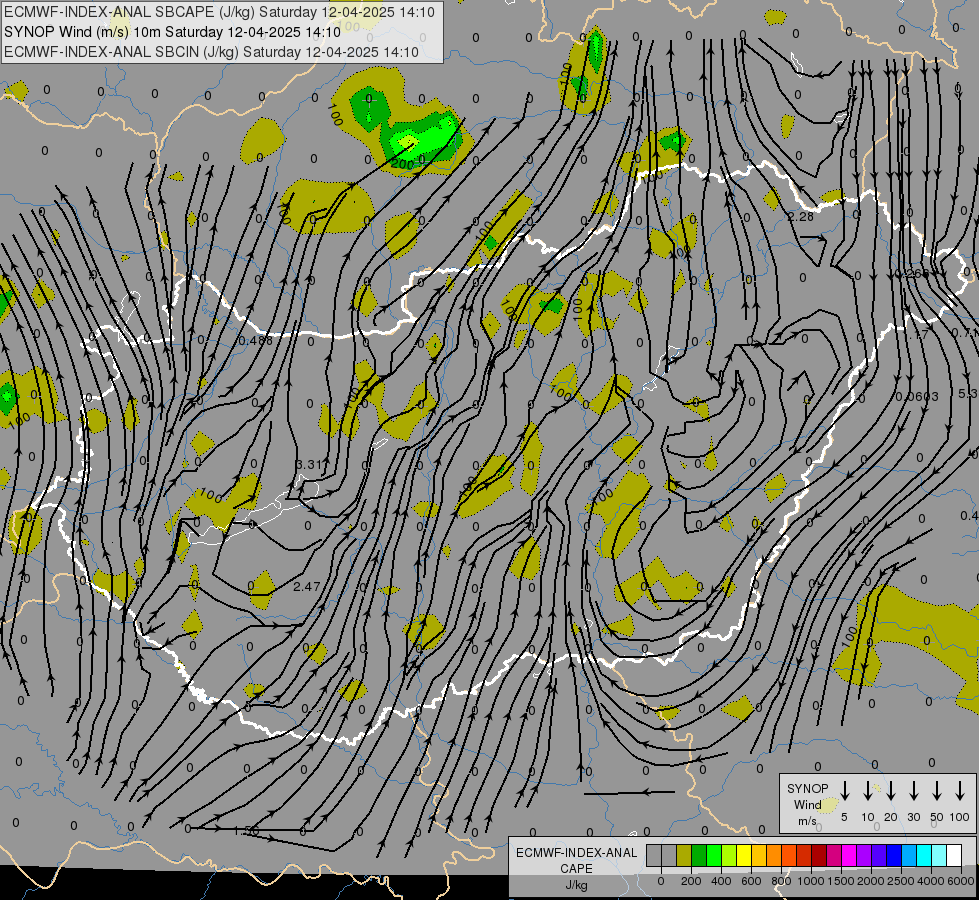Pick the purple swatch before the 2000 tick
The image size is (979, 900).
[x=864, y=855]
